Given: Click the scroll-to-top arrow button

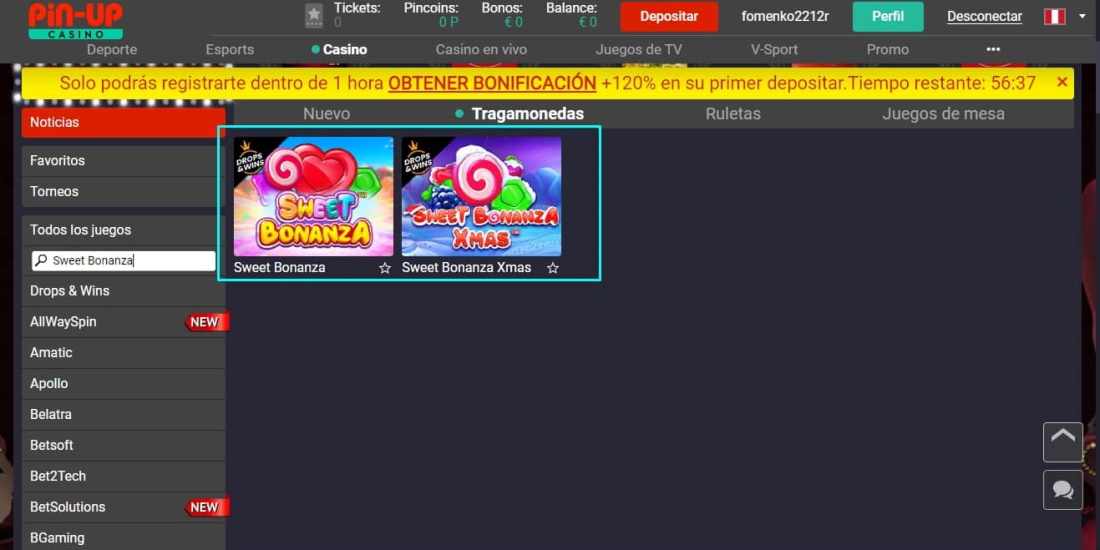Looking at the screenshot, I should [x=1063, y=442].
